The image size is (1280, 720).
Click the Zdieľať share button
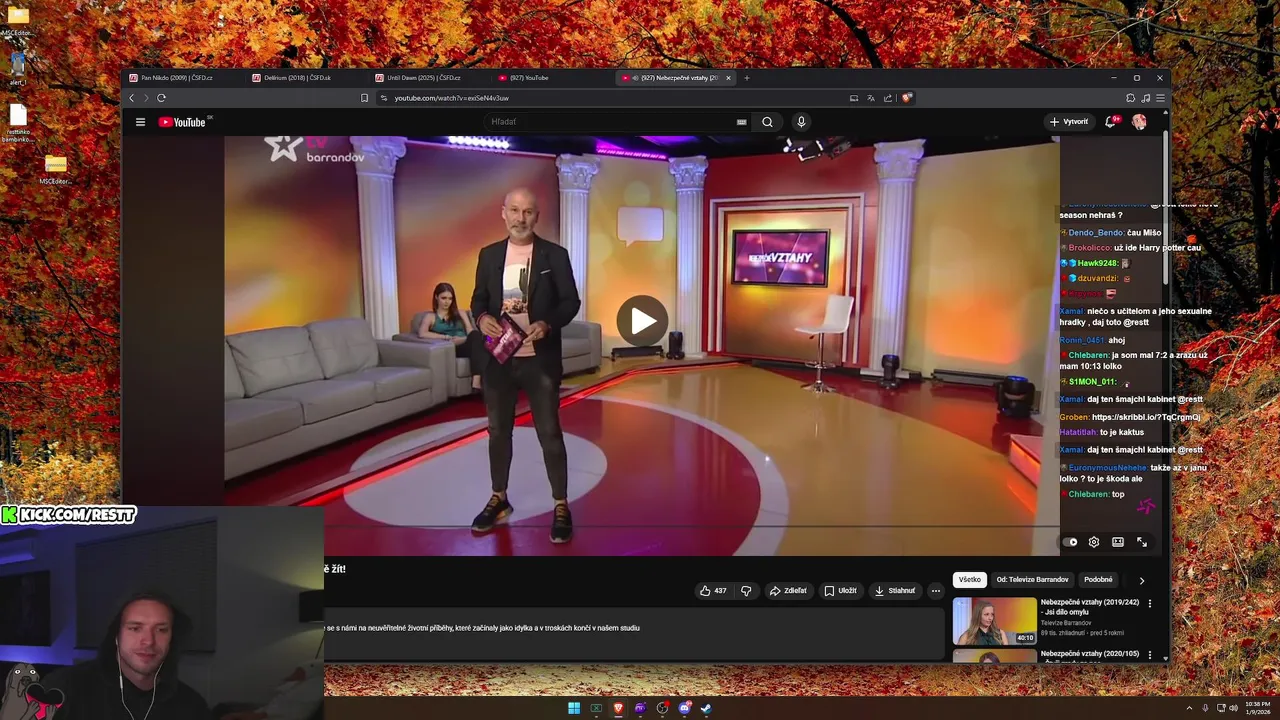click(x=788, y=591)
